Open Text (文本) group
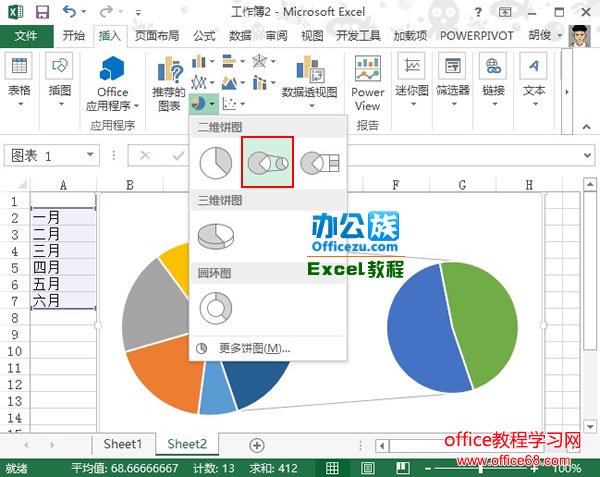 click(x=534, y=80)
